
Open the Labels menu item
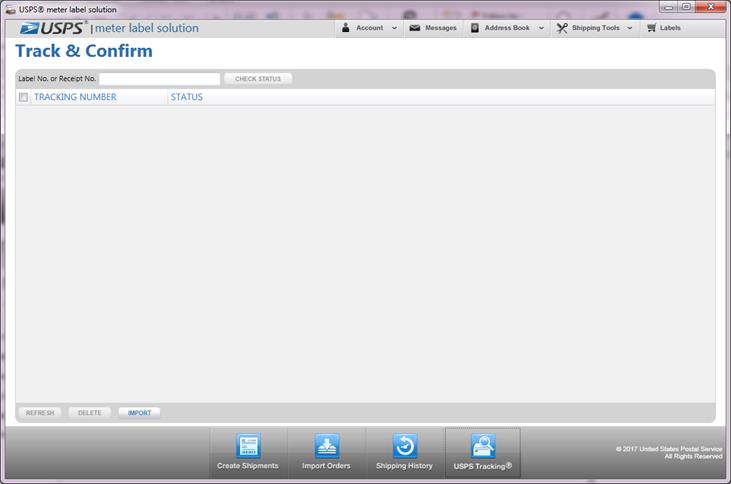pos(664,28)
